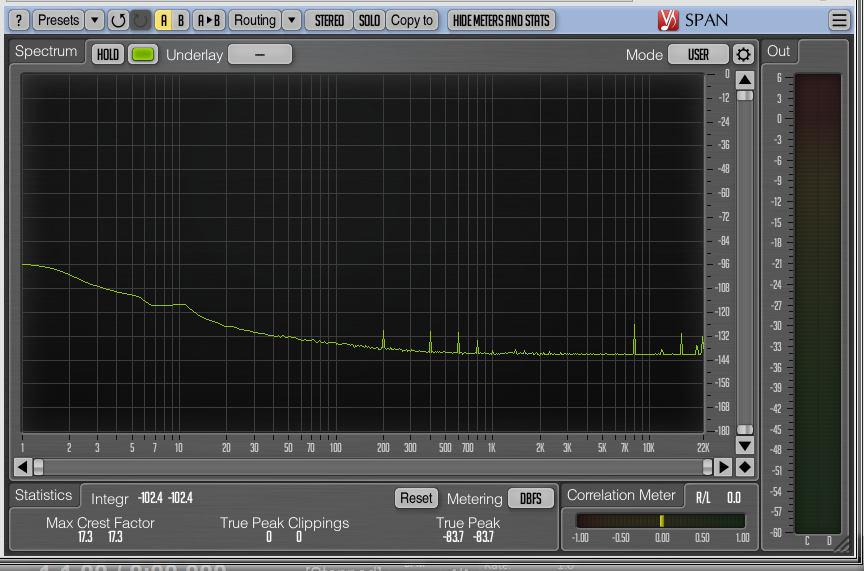Image resolution: width=864 pixels, height=571 pixels.
Task: Click the 22K frequency axis label
Action: [x=703, y=448]
